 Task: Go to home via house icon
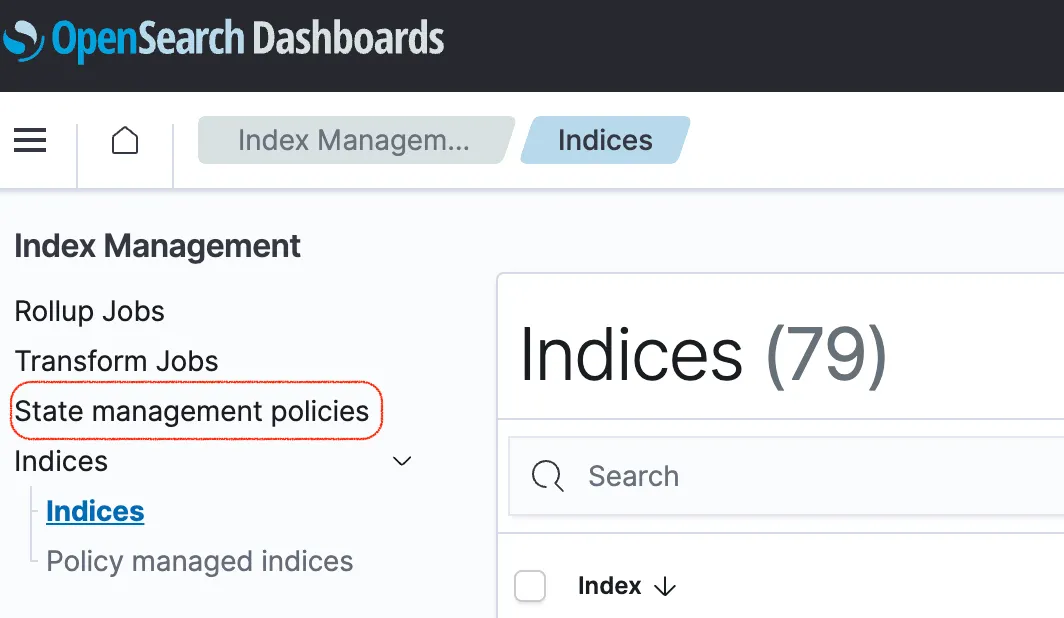(x=125, y=141)
